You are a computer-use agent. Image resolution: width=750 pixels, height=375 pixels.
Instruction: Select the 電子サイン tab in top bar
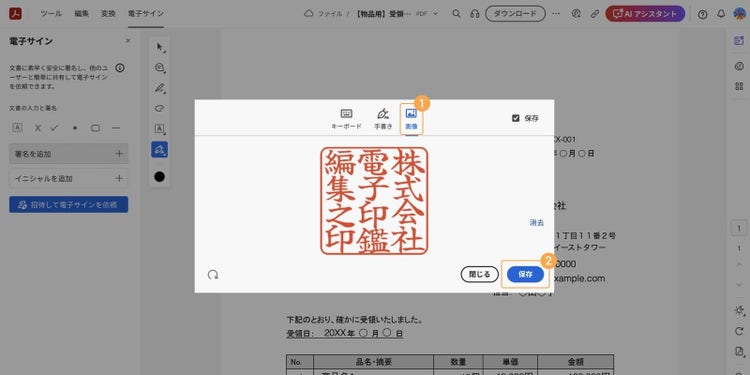(x=146, y=14)
